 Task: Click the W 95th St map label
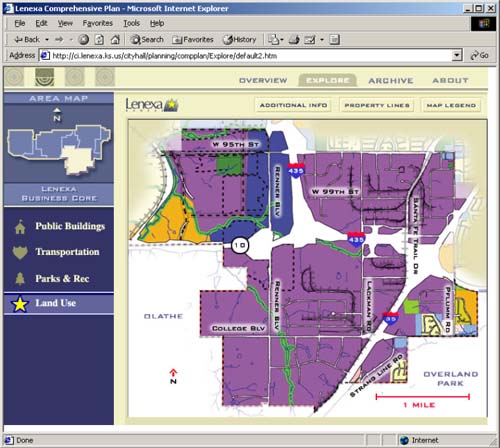click(x=236, y=144)
